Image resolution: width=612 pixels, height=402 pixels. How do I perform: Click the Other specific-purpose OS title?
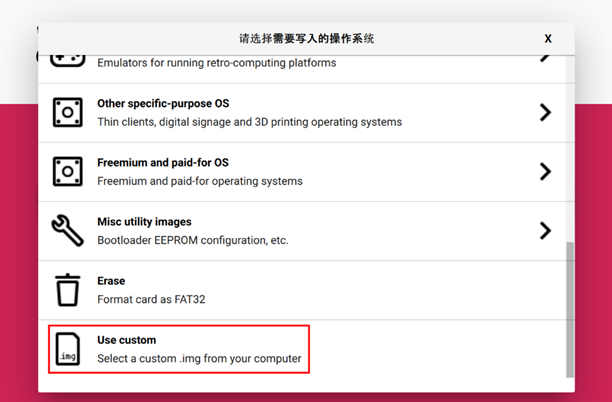coord(162,103)
